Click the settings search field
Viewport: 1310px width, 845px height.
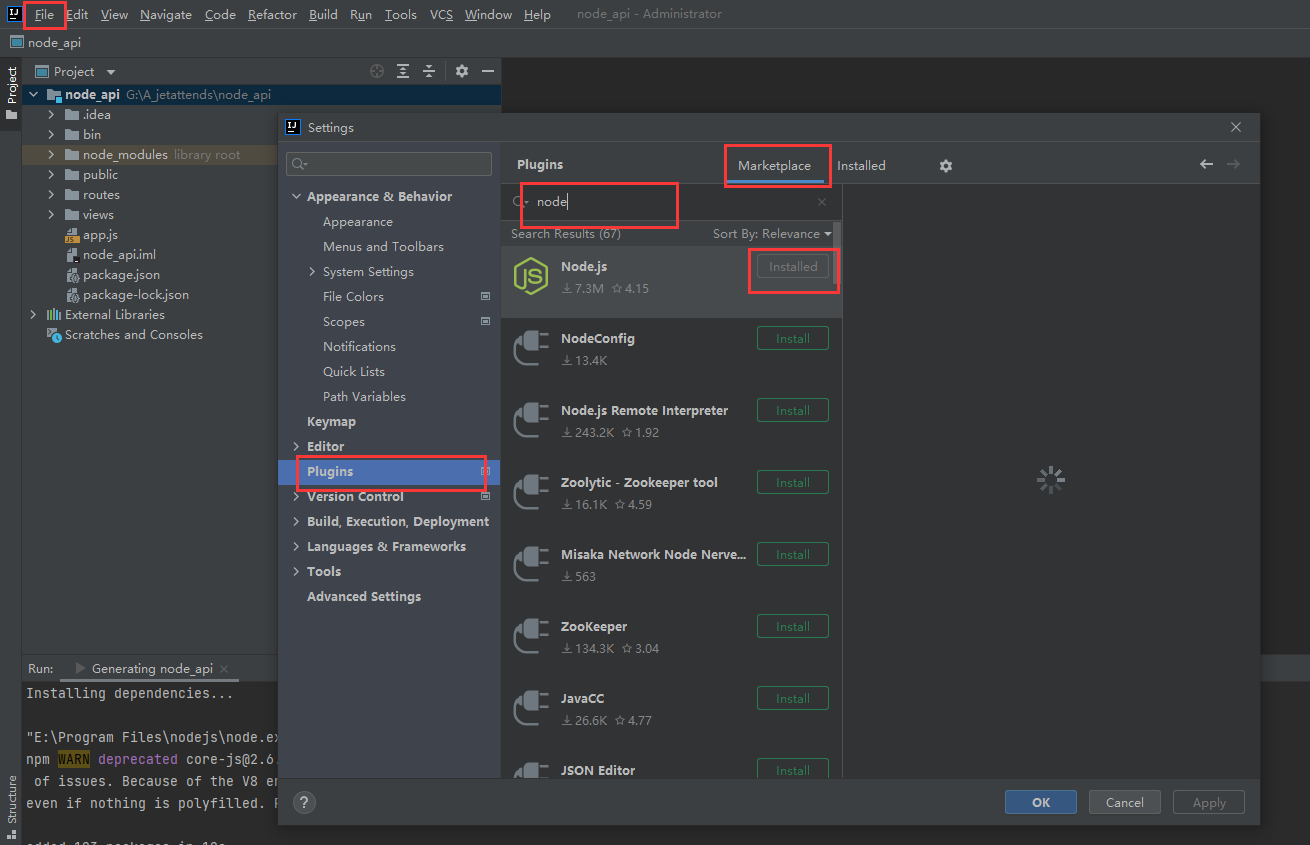(x=389, y=164)
